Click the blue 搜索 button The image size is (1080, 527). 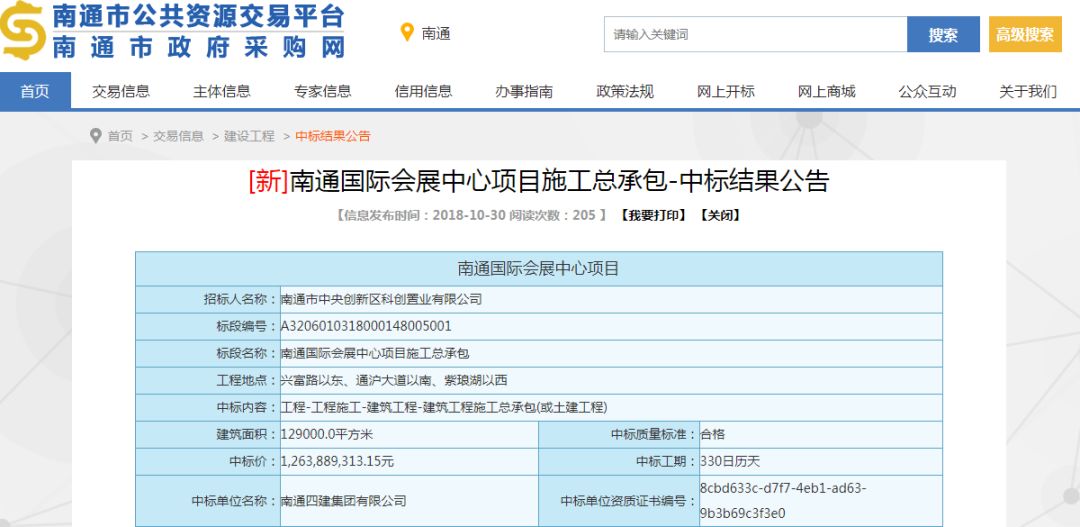pyautogui.click(x=943, y=34)
